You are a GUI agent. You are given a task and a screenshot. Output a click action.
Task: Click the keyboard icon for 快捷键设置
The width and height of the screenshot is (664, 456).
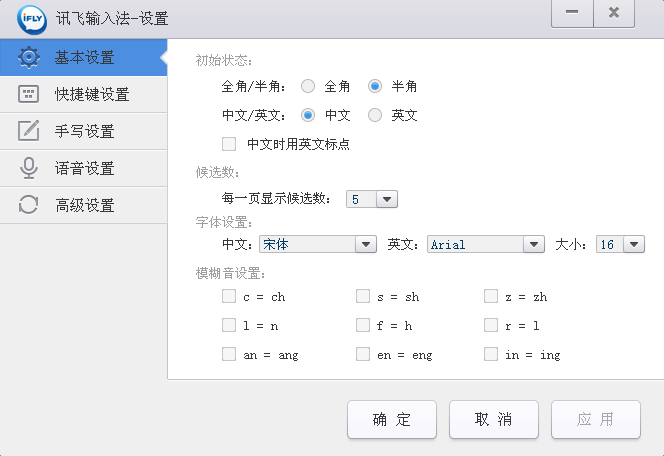29,94
